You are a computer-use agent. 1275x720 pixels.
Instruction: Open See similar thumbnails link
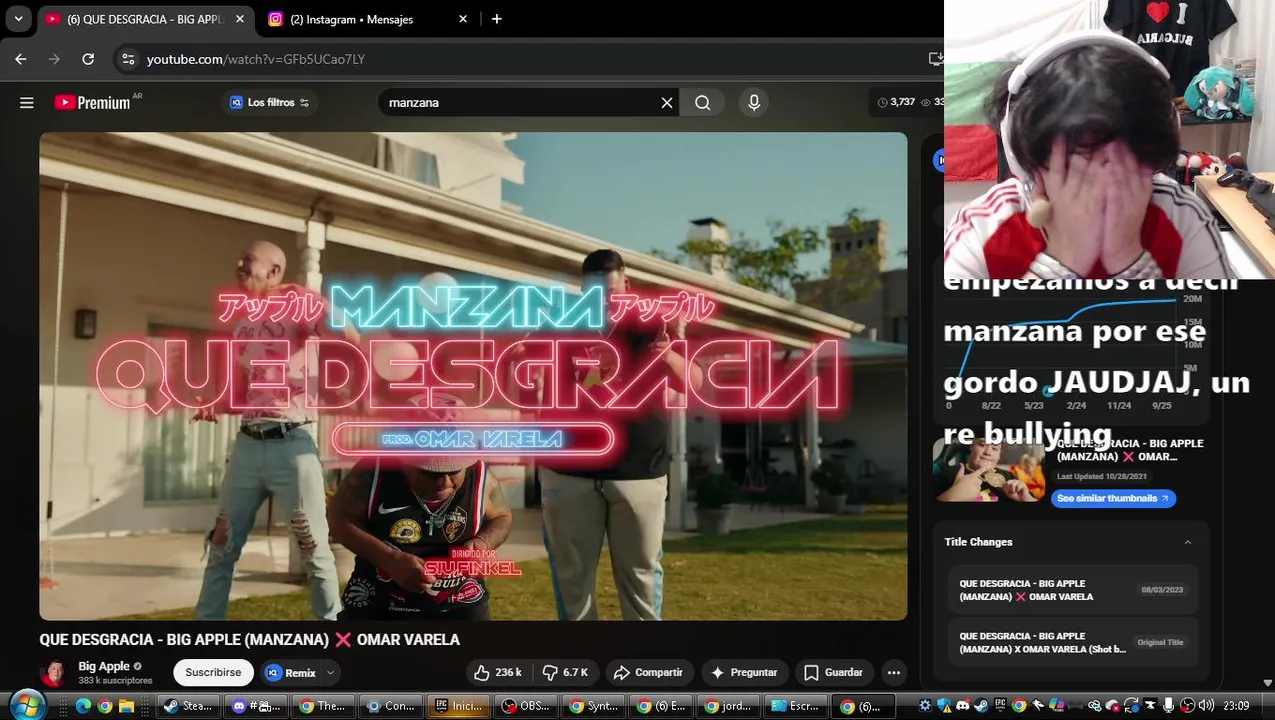tap(1113, 498)
